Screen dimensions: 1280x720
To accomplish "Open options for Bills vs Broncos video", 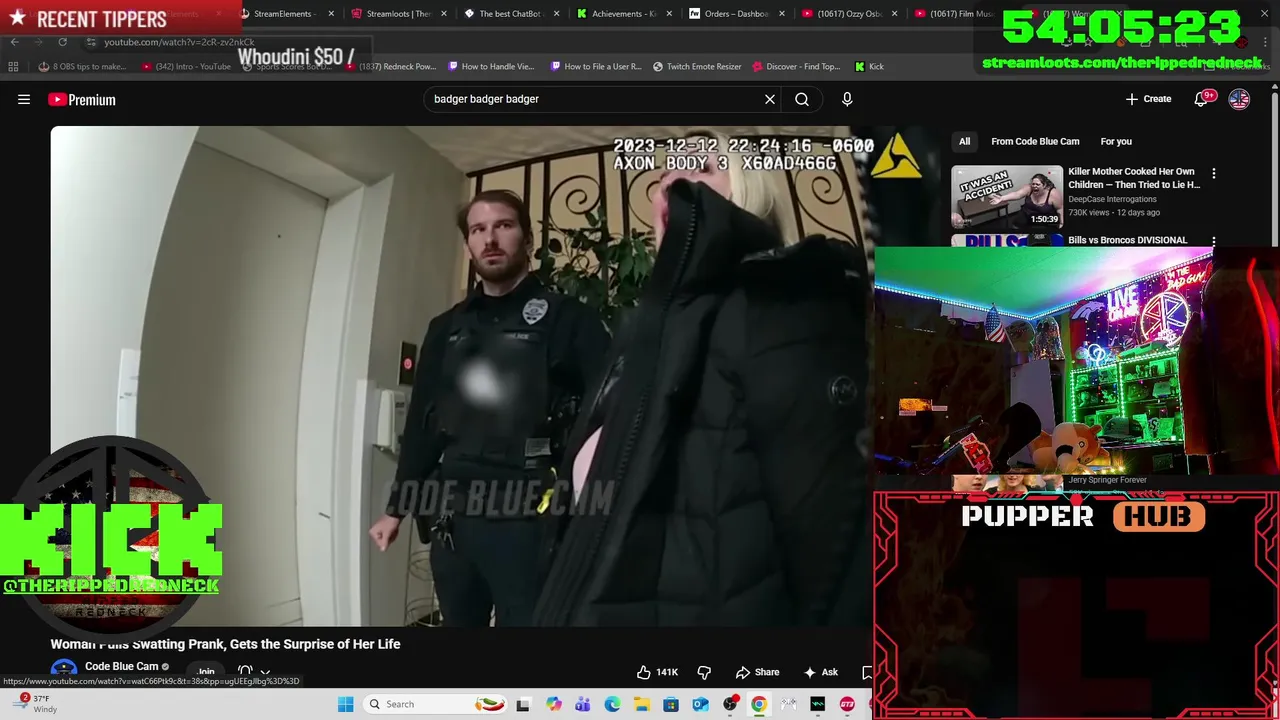I will pyautogui.click(x=1214, y=241).
